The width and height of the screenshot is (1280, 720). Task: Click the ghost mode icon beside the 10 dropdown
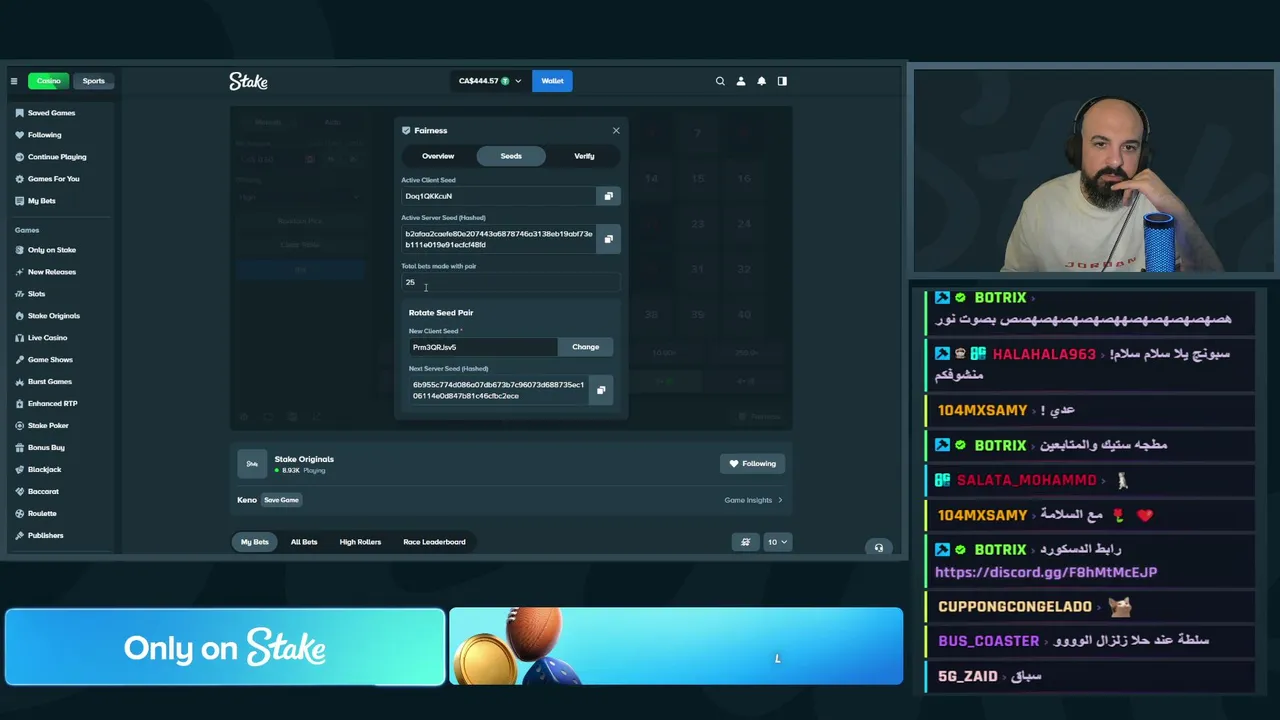coord(745,542)
